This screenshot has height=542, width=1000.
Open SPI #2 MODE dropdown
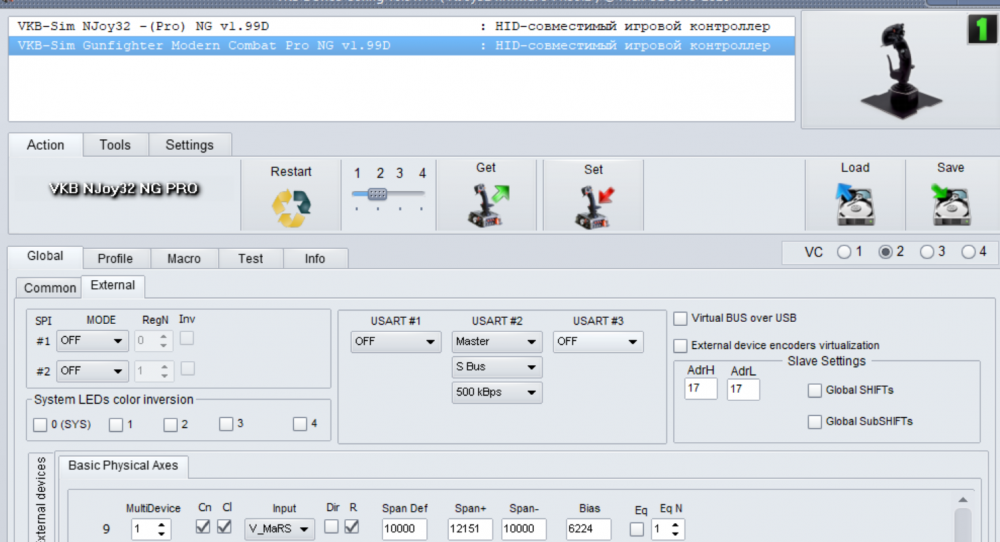pyautogui.click(x=92, y=370)
